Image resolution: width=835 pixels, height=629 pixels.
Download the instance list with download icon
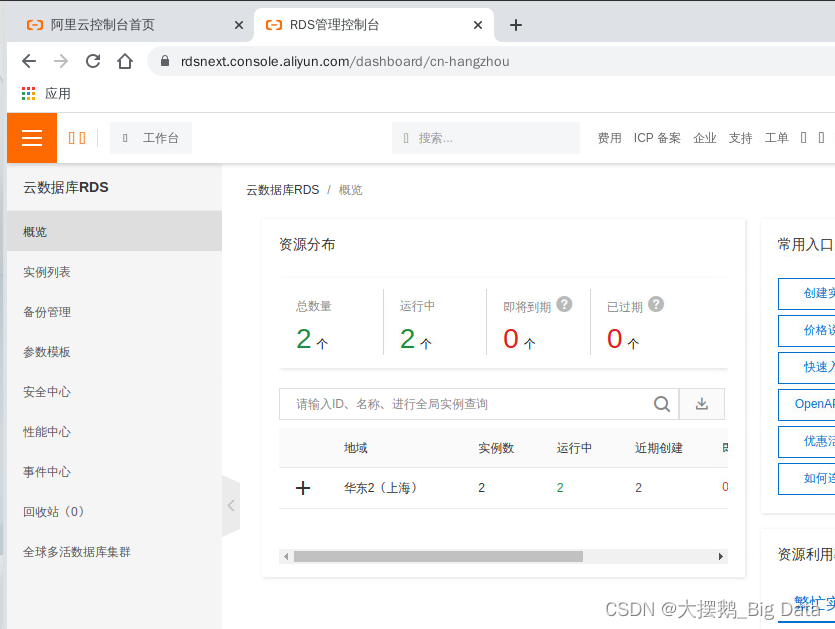click(x=702, y=404)
